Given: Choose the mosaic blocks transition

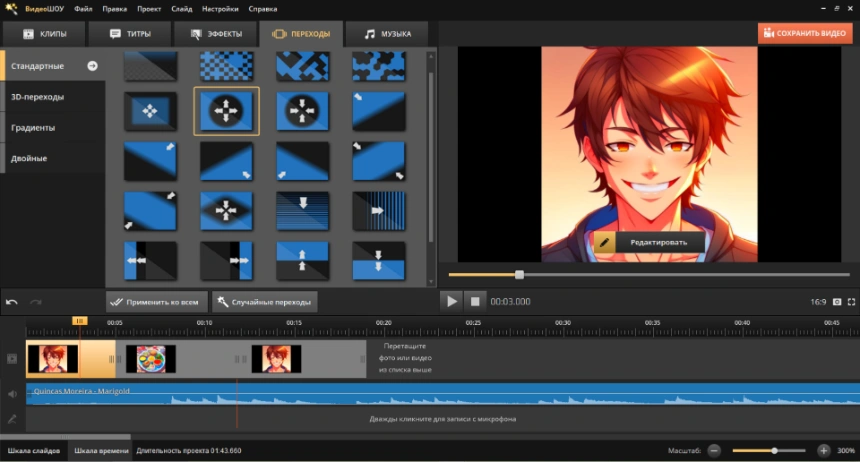Looking at the screenshot, I should point(302,66).
